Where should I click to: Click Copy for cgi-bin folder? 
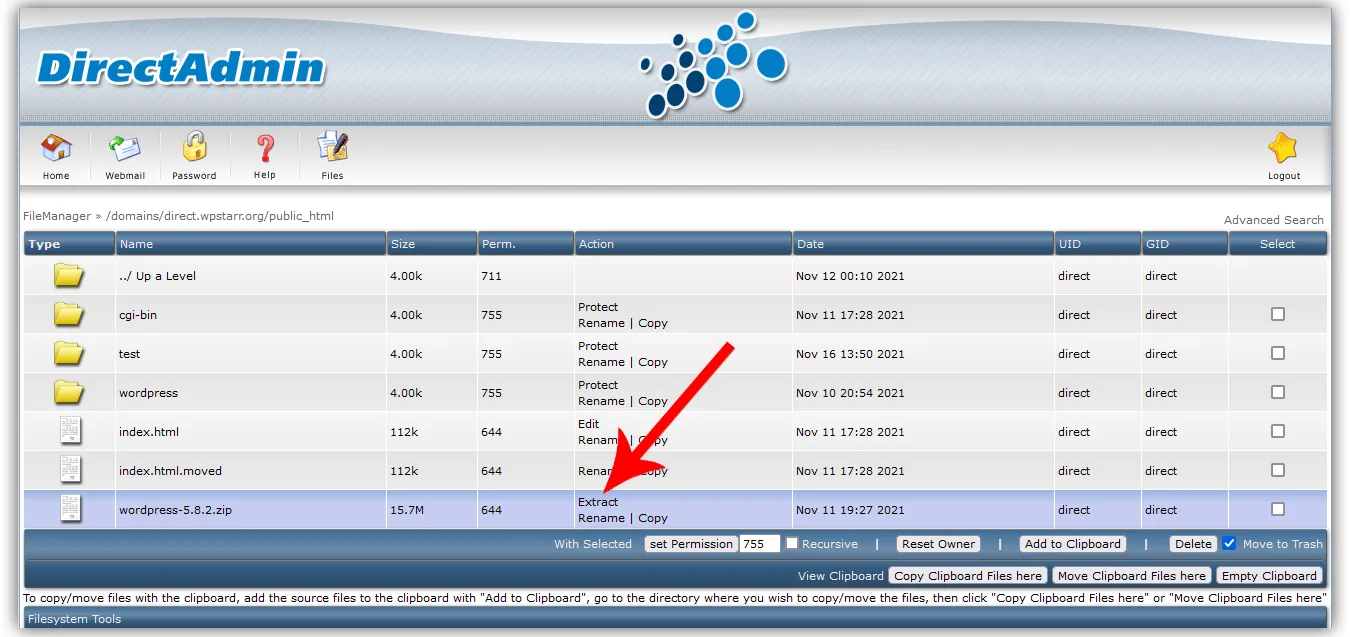point(653,322)
